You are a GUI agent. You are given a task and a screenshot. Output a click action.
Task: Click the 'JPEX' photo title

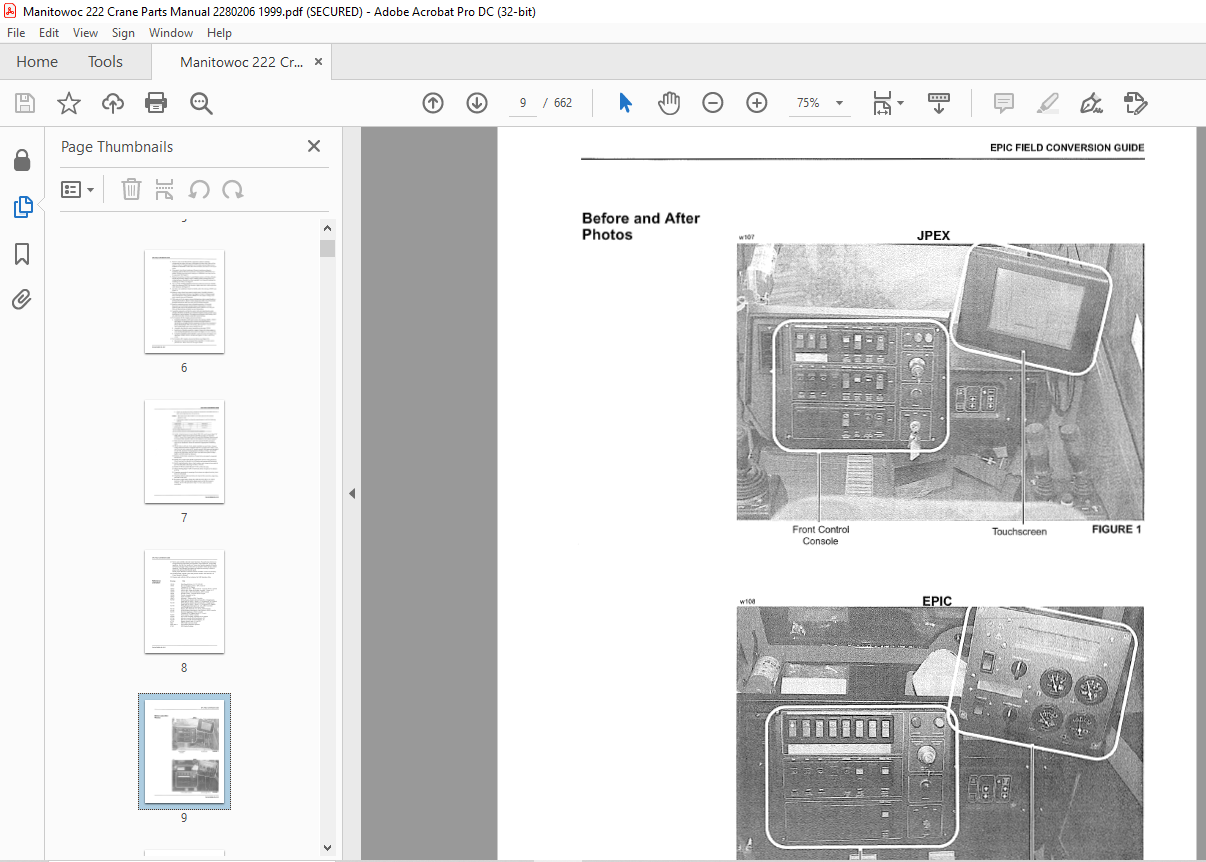[x=933, y=236]
